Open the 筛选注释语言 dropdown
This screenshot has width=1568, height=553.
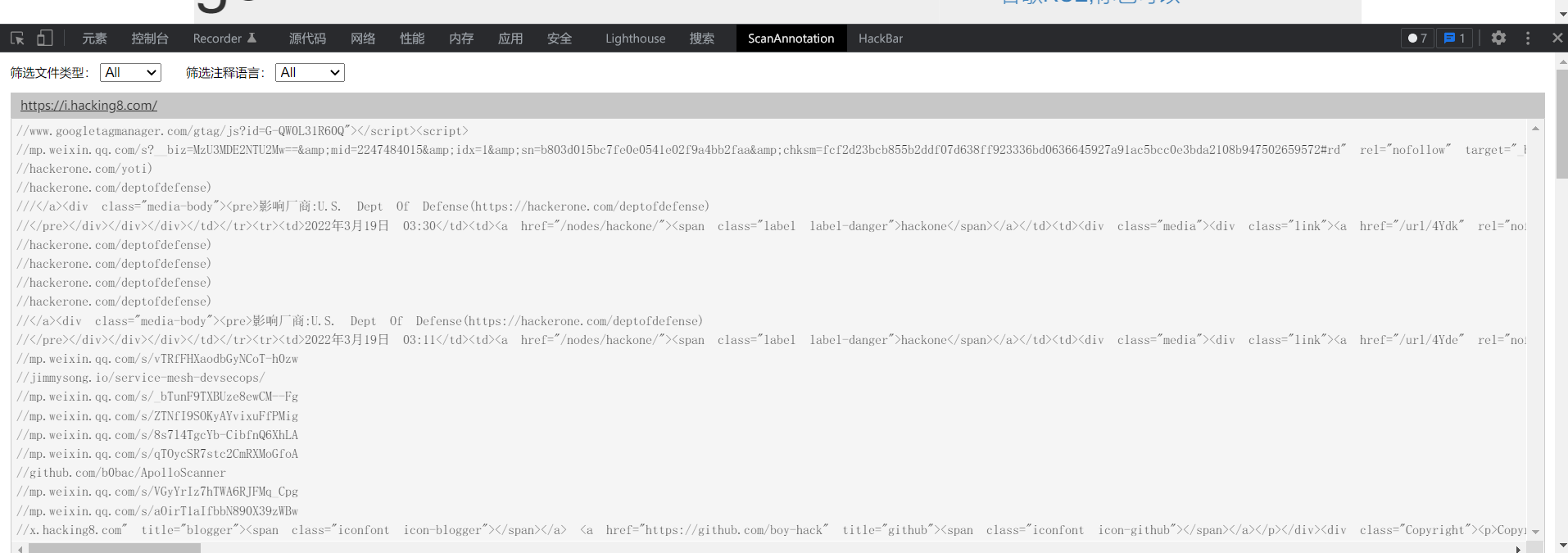310,72
